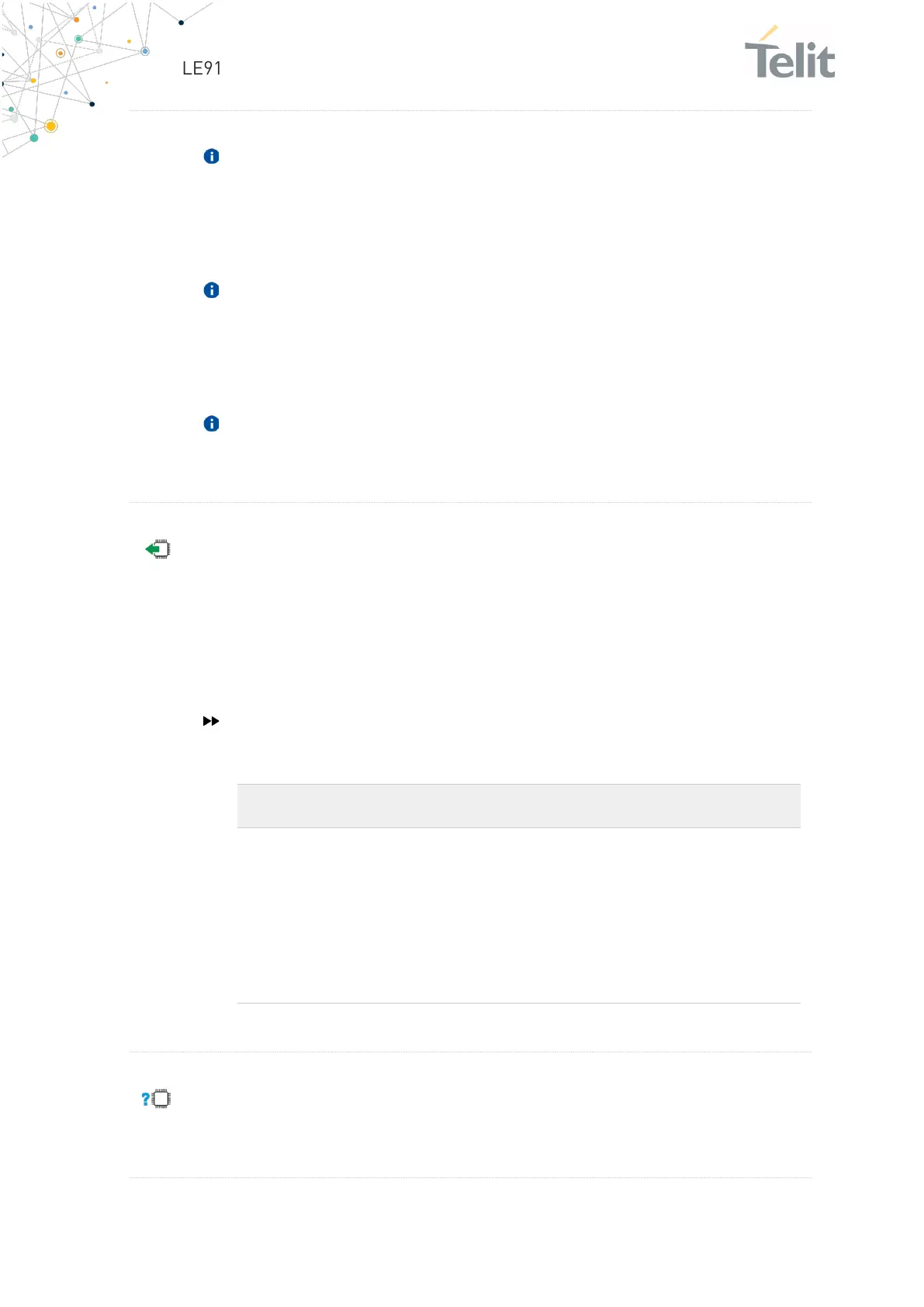Click the green arrow chip command icon

[158, 549]
